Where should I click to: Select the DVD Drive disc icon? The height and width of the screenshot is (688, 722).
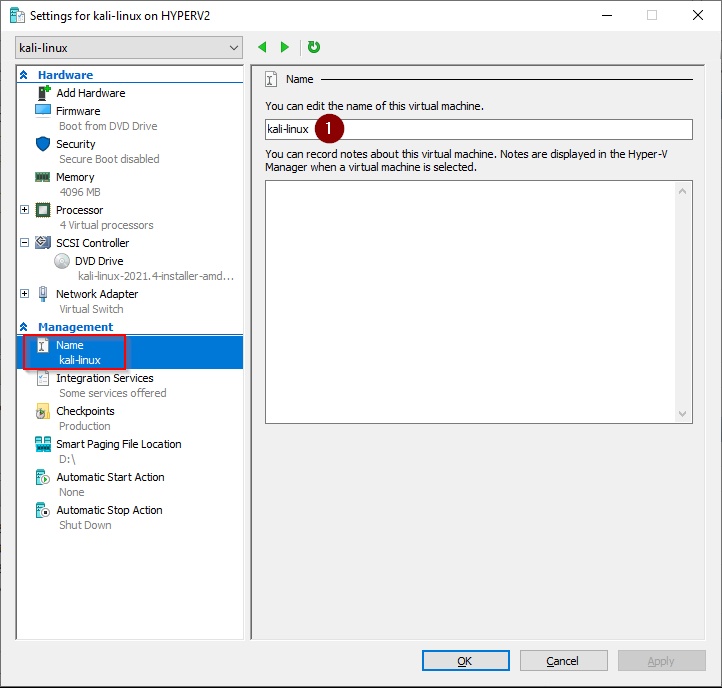pyautogui.click(x=63, y=261)
